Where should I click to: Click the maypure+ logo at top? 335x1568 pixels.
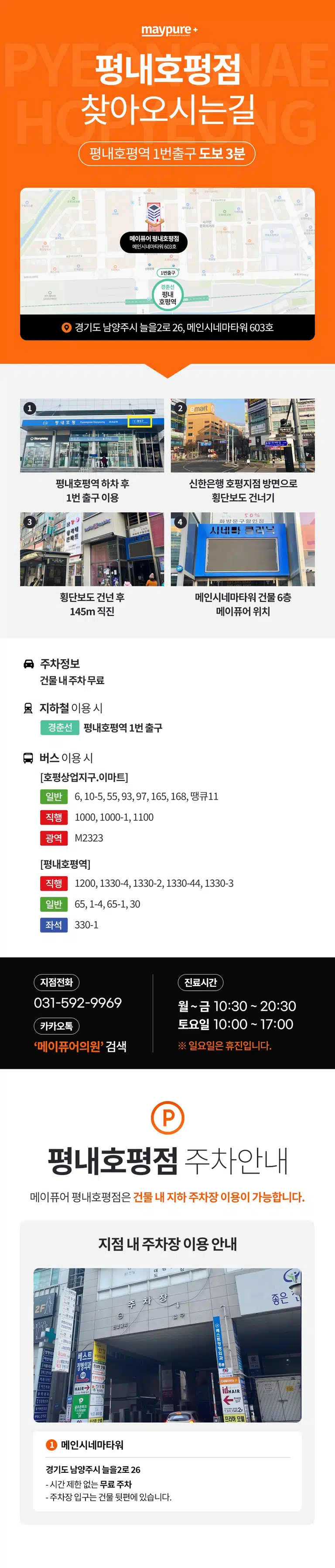(x=169, y=30)
